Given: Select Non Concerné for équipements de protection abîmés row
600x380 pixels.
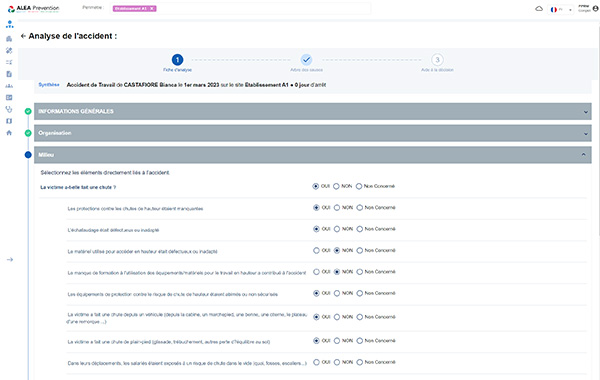Looking at the screenshot, I should click(360, 294).
